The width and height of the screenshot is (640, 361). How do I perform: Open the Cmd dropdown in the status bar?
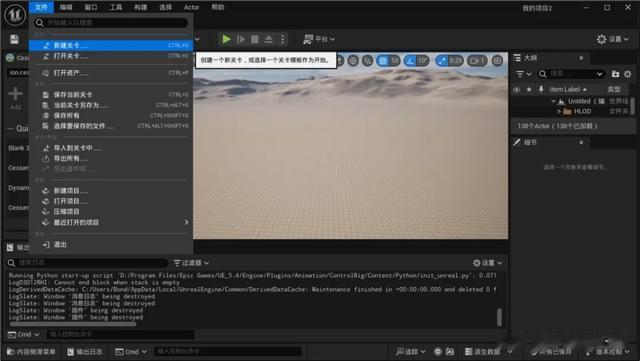(x=131, y=352)
